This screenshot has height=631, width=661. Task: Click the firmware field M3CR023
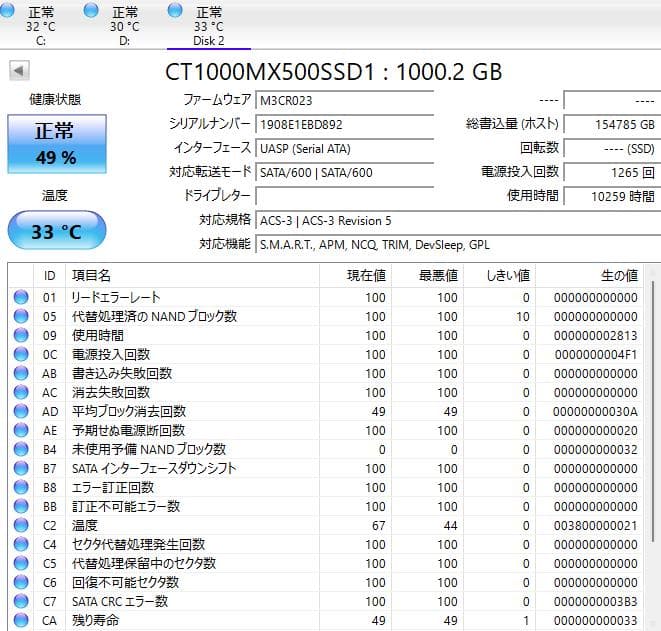click(x=344, y=100)
